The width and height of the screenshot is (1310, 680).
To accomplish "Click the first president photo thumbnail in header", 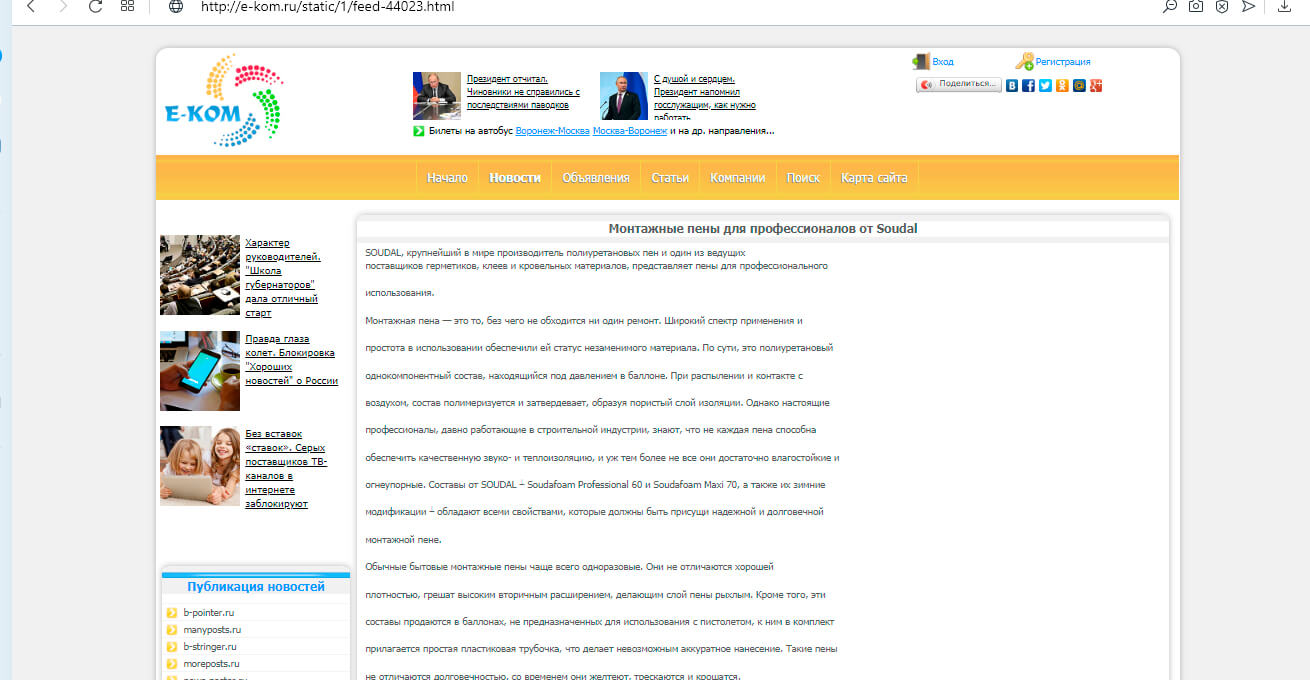I will 437,96.
